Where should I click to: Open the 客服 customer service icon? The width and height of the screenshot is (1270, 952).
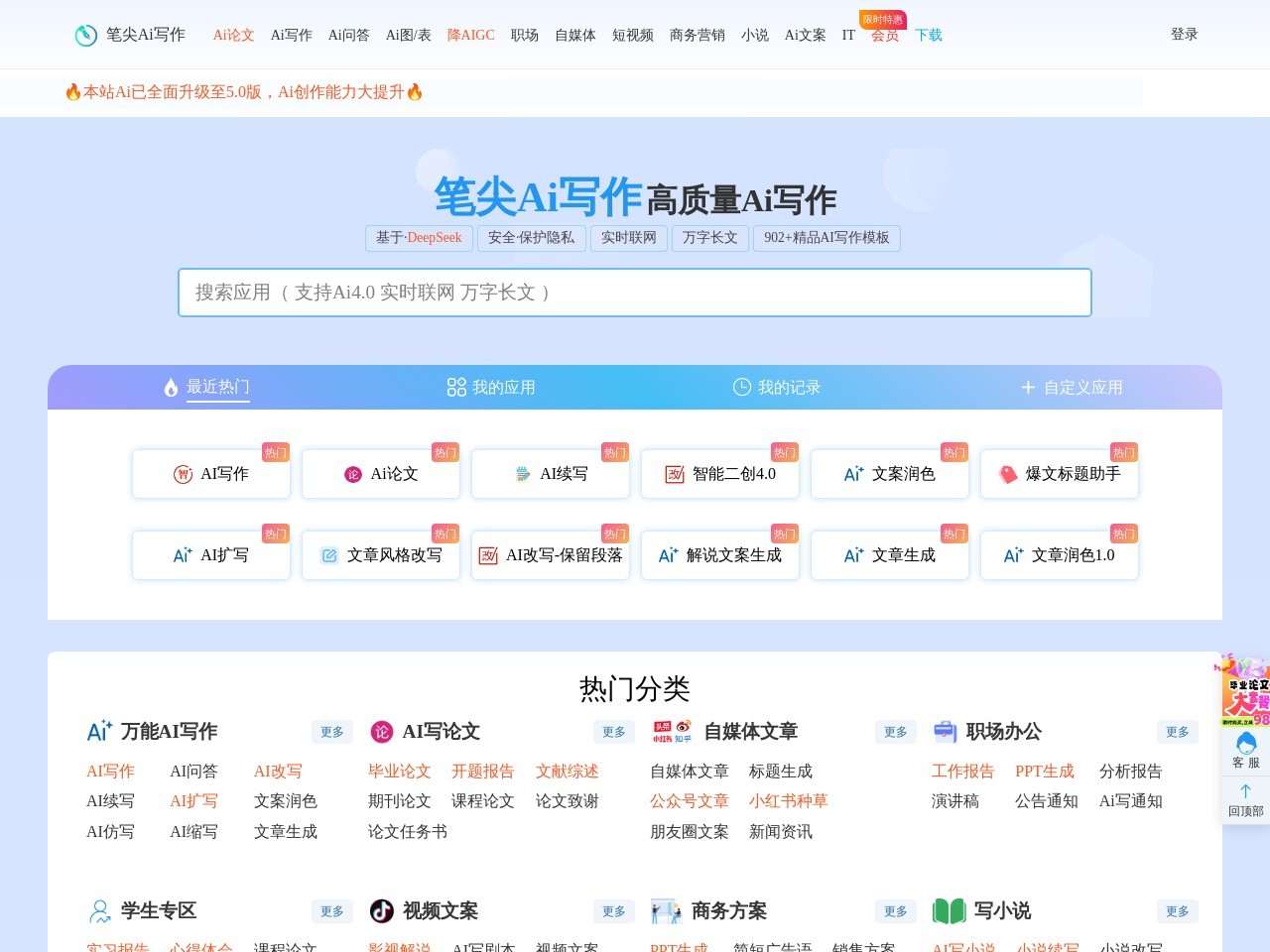[x=1246, y=744]
